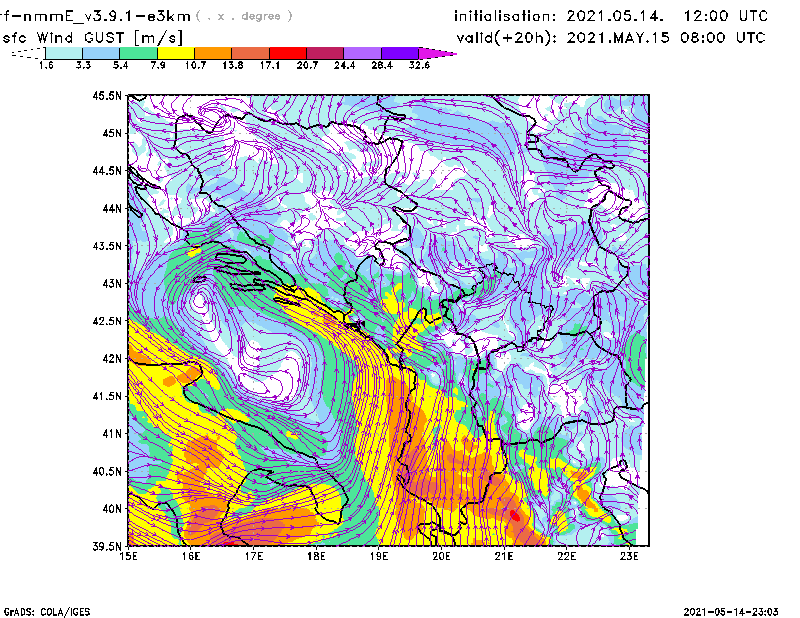Image resolution: width=800 pixels, height=618 pixels.
Task: Click the 40N latitude label
Action: (x=112, y=509)
